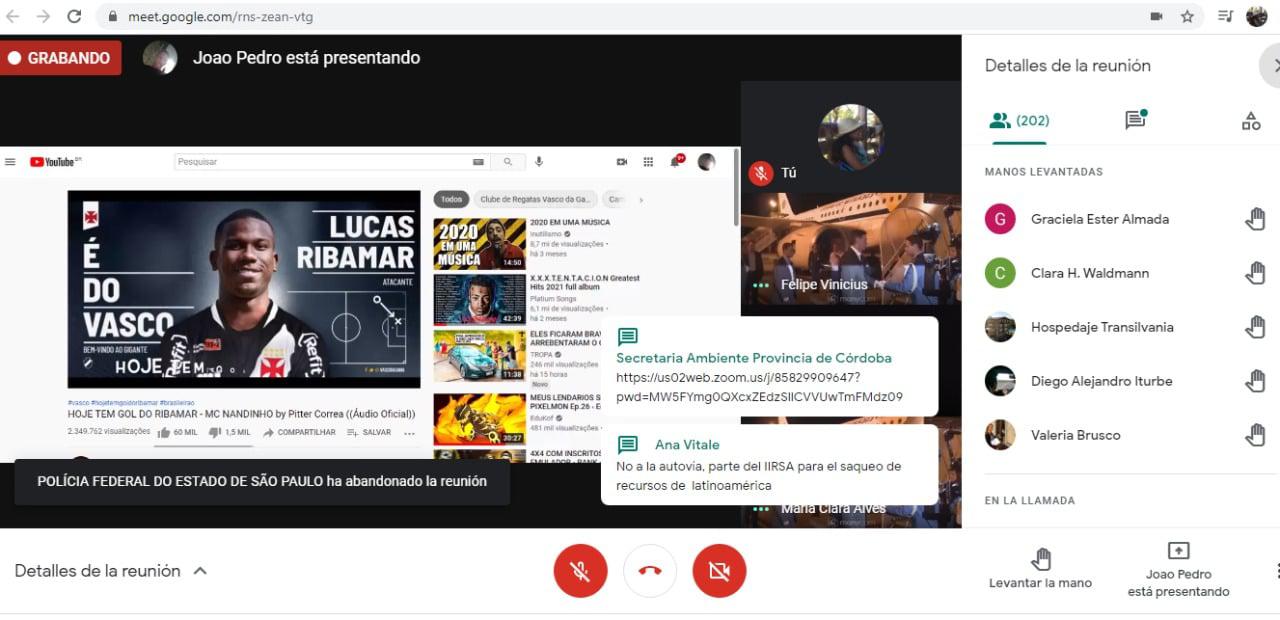Viewport: 1280px width, 620px height.
Task: Bookmark this page with star icon
Action: click(1187, 16)
